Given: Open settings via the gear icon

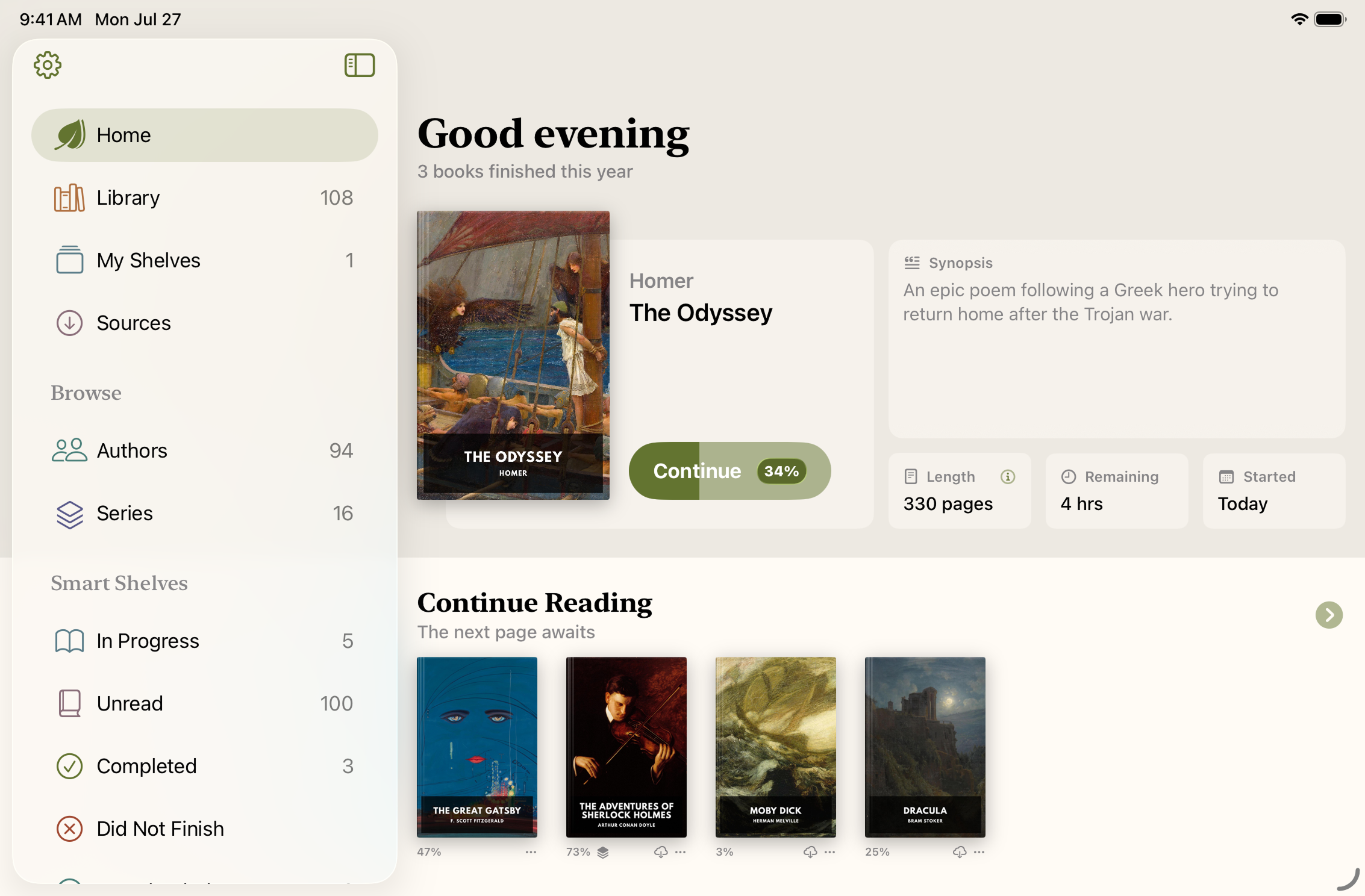Looking at the screenshot, I should click(48, 65).
